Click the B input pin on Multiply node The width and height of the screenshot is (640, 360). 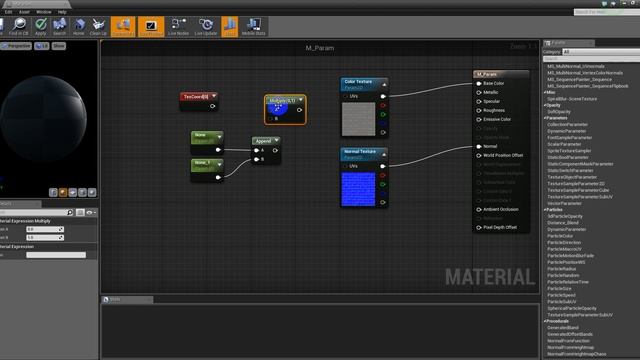click(x=271, y=119)
